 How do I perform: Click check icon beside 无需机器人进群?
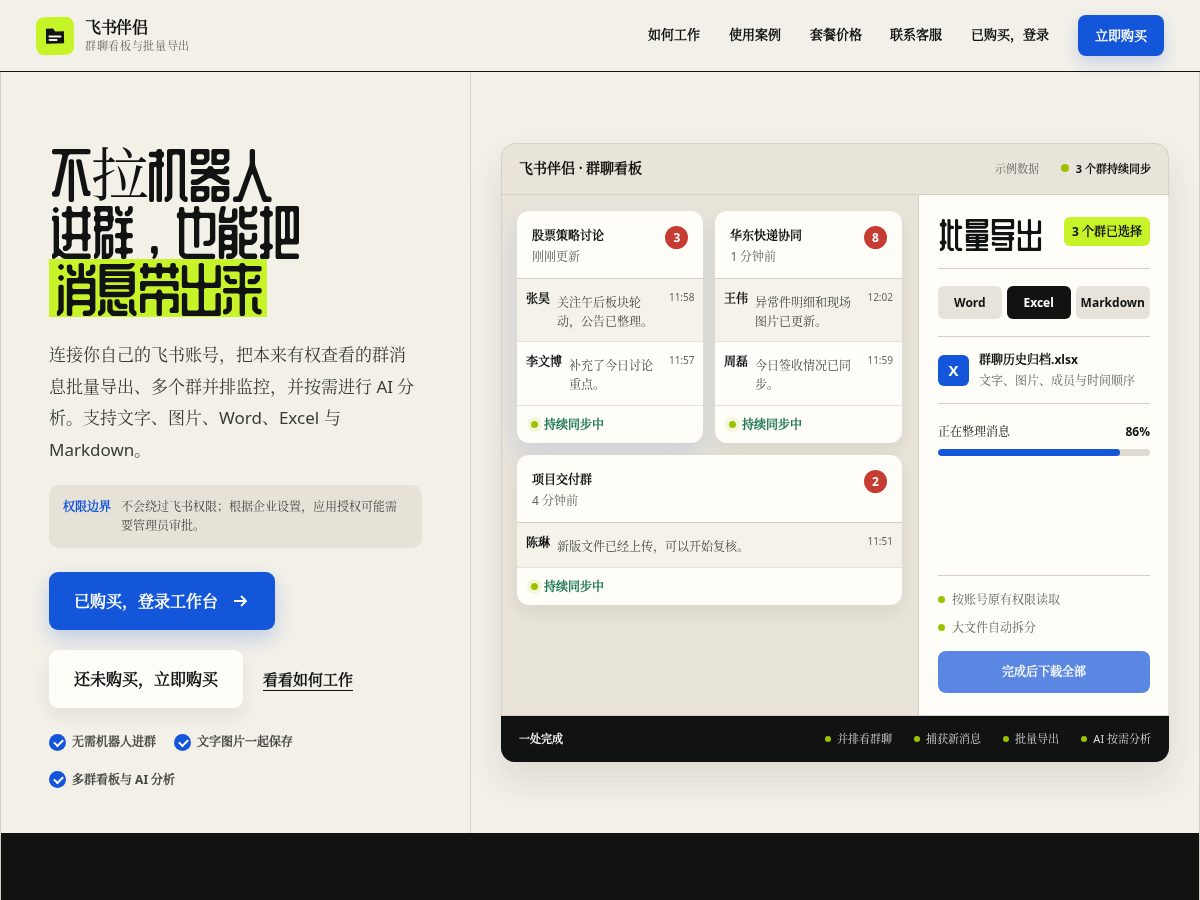tap(58, 742)
